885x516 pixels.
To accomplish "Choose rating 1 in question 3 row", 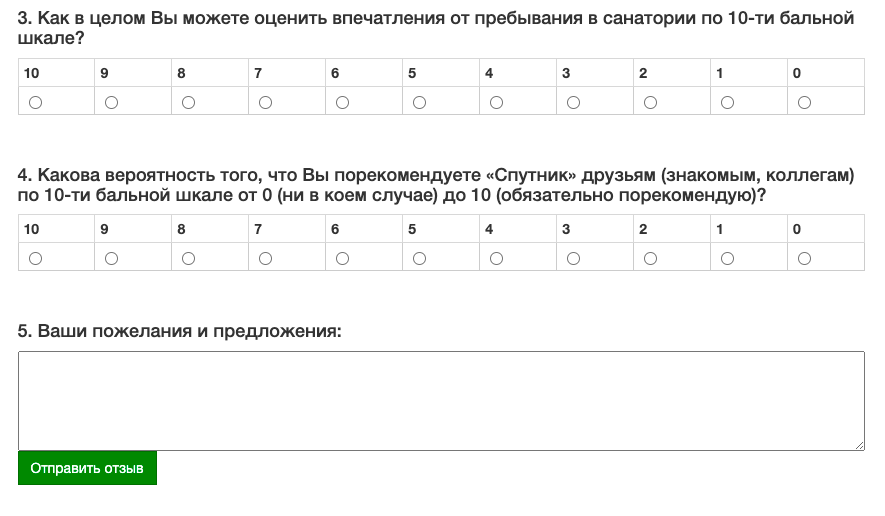I will coord(728,102).
